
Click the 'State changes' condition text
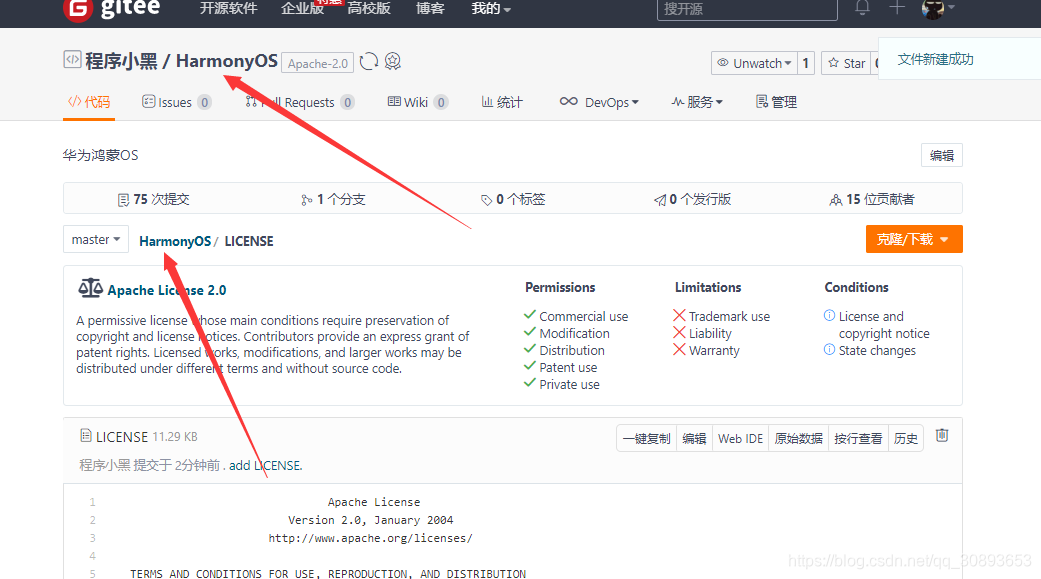click(877, 351)
